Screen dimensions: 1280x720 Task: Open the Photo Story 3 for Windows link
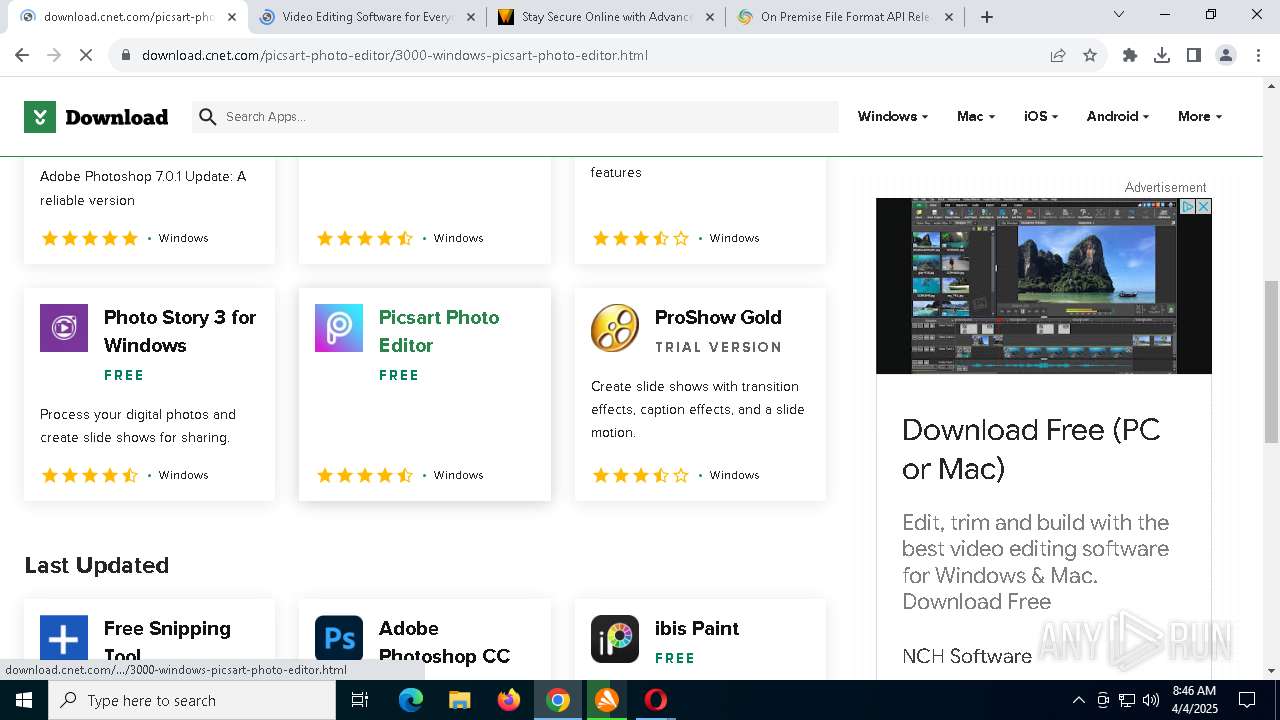[180, 331]
